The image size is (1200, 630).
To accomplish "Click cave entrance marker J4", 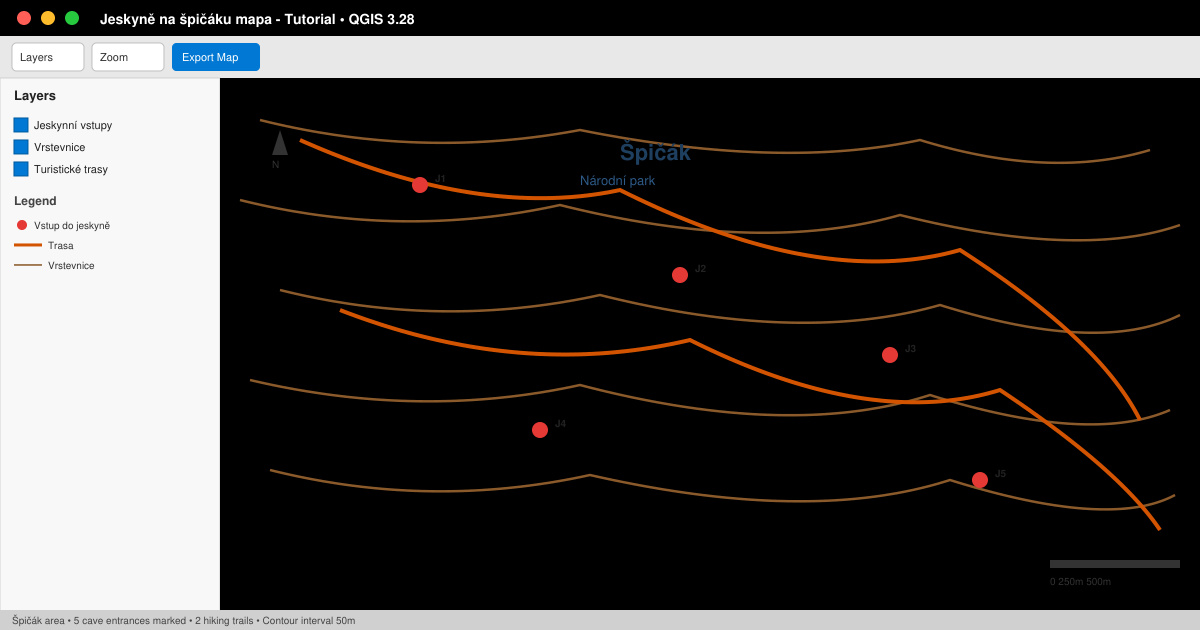I will click(x=540, y=430).
